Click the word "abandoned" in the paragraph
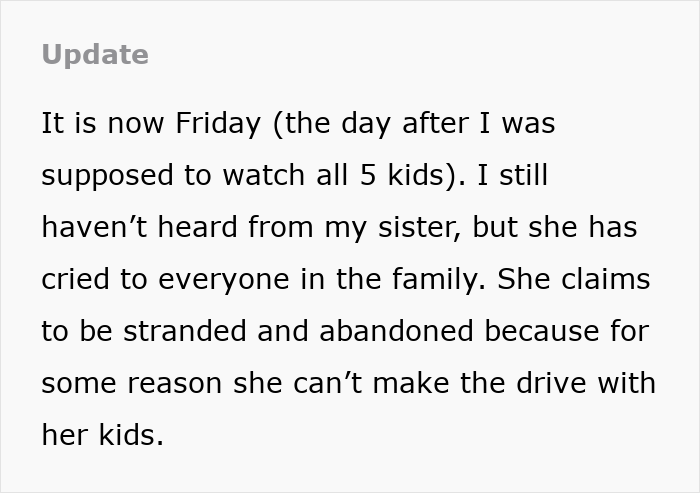Viewport: 700px width, 493px height. pyautogui.click(x=396, y=331)
